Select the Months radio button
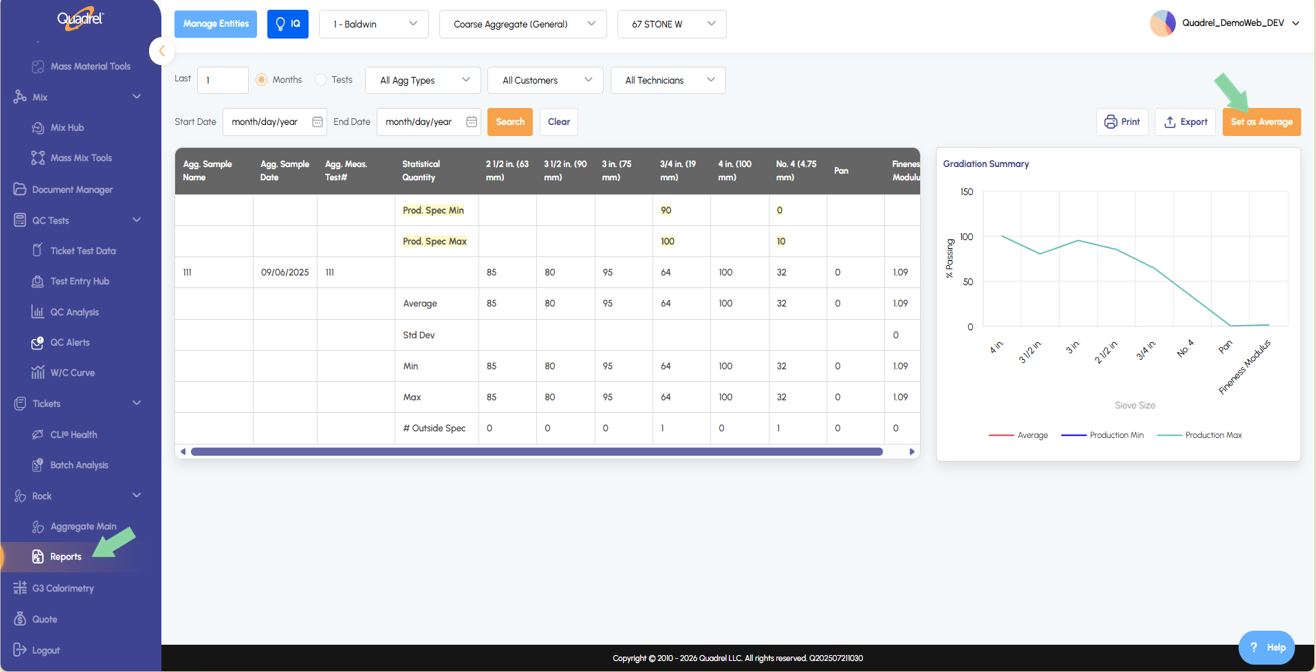 point(262,80)
